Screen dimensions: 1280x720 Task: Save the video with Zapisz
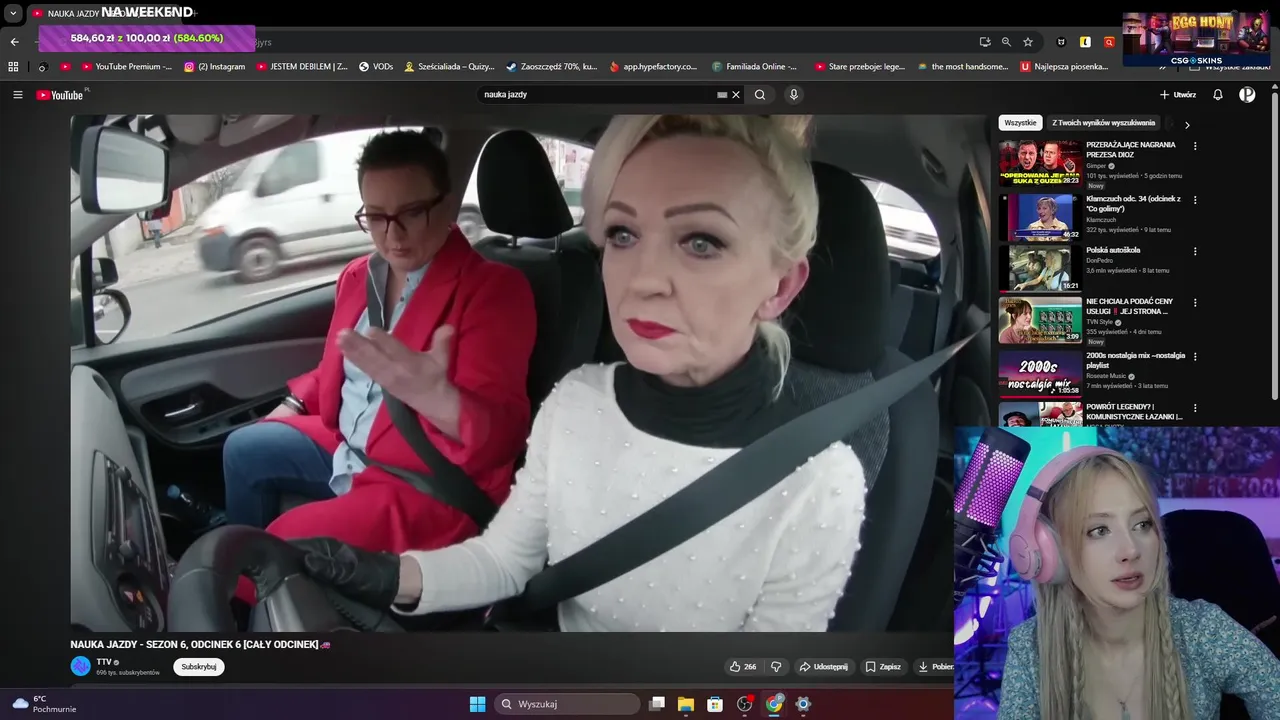pyautogui.click(x=883, y=667)
